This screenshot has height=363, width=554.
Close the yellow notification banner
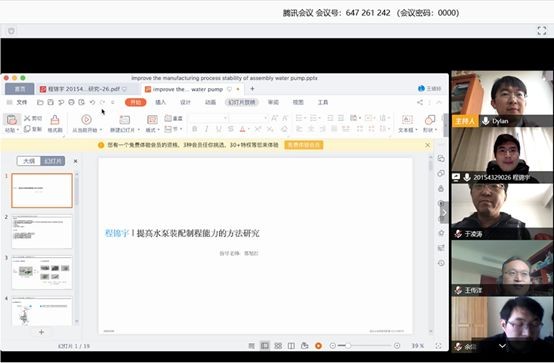pos(427,145)
